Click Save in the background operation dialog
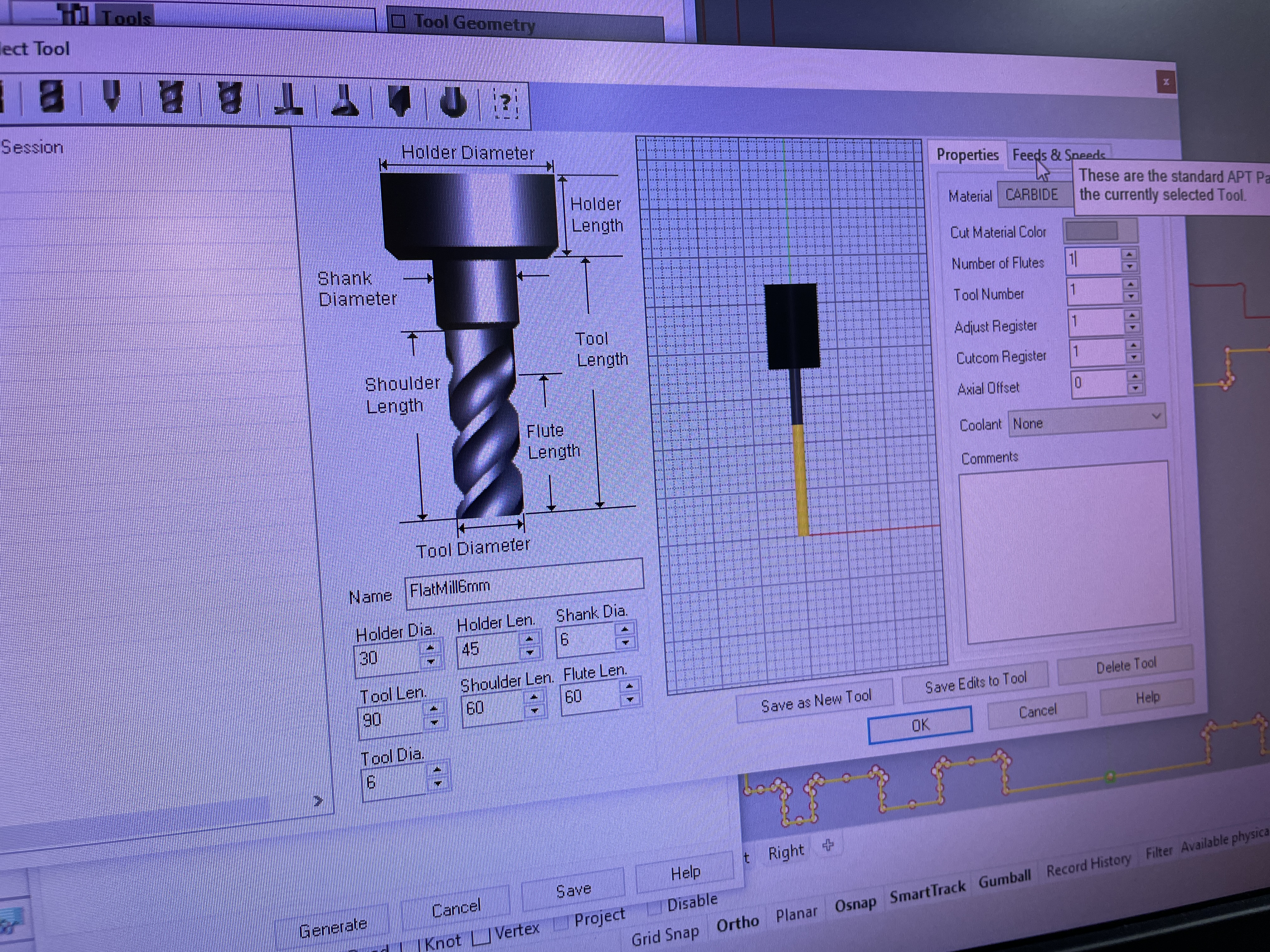Image resolution: width=1270 pixels, height=952 pixels. (x=573, y=889)
